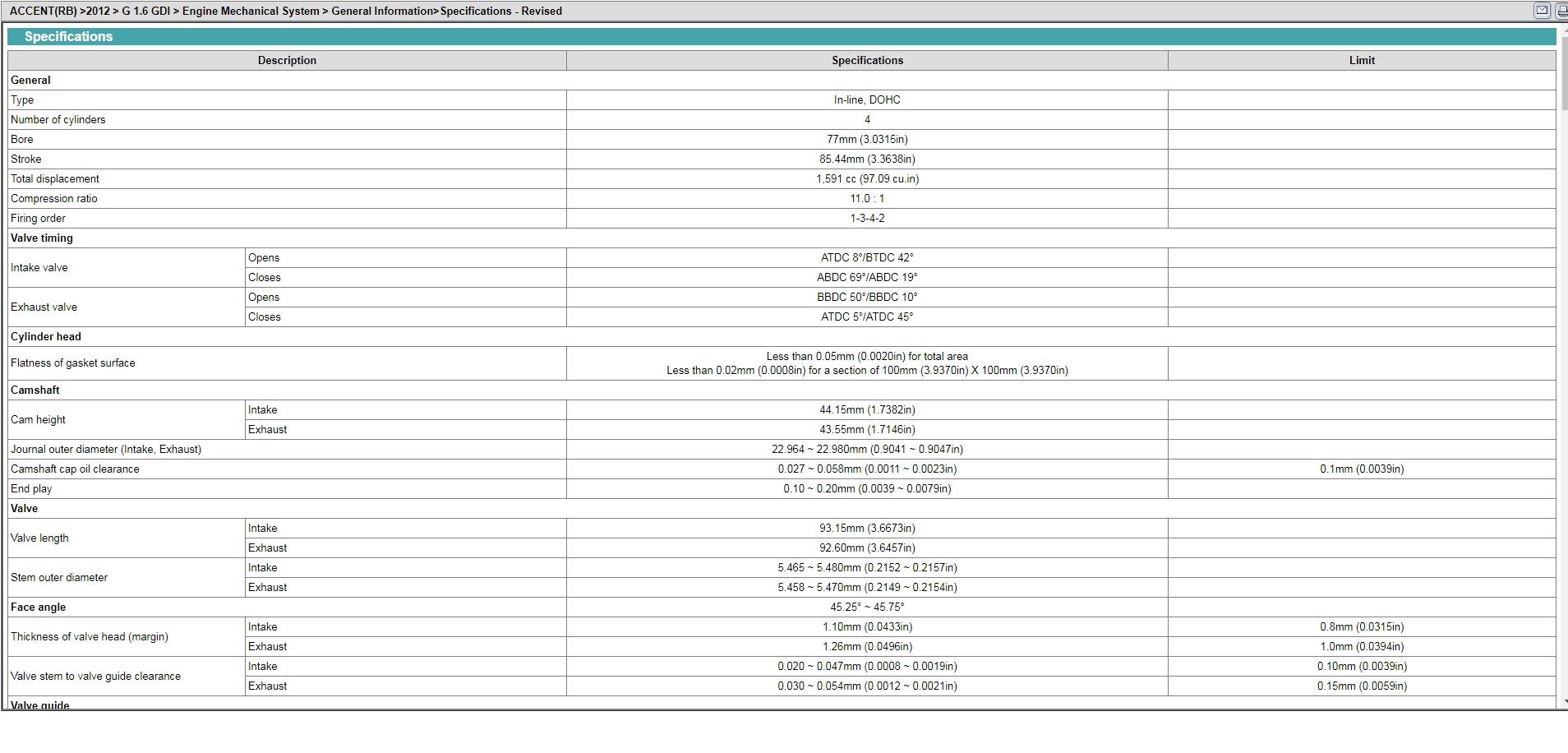Click 'Less than 0.02mm' section text
This screenshot has width=1568, height=753.
(x=867, y=370)
